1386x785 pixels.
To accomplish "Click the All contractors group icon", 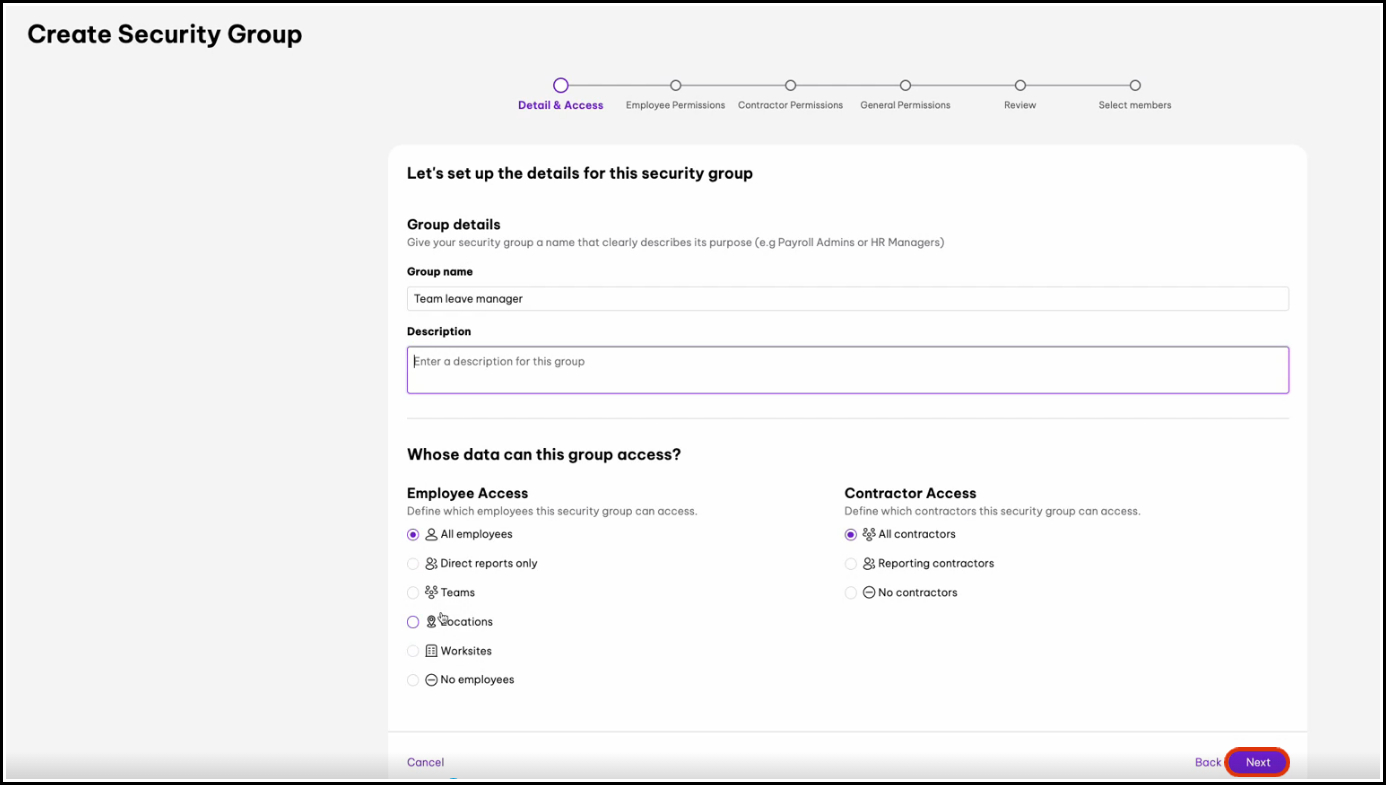I will [869, 535].
